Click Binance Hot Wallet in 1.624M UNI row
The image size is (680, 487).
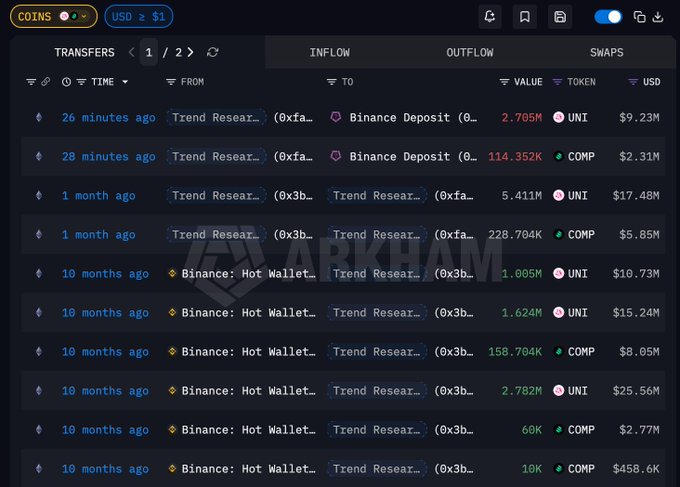[x=248, y=313]
